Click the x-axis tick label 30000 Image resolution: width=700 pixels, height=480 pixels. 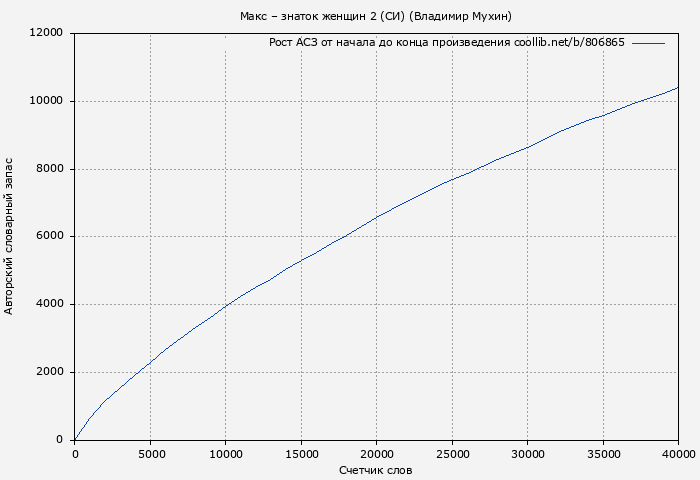(x=527, y=453)
